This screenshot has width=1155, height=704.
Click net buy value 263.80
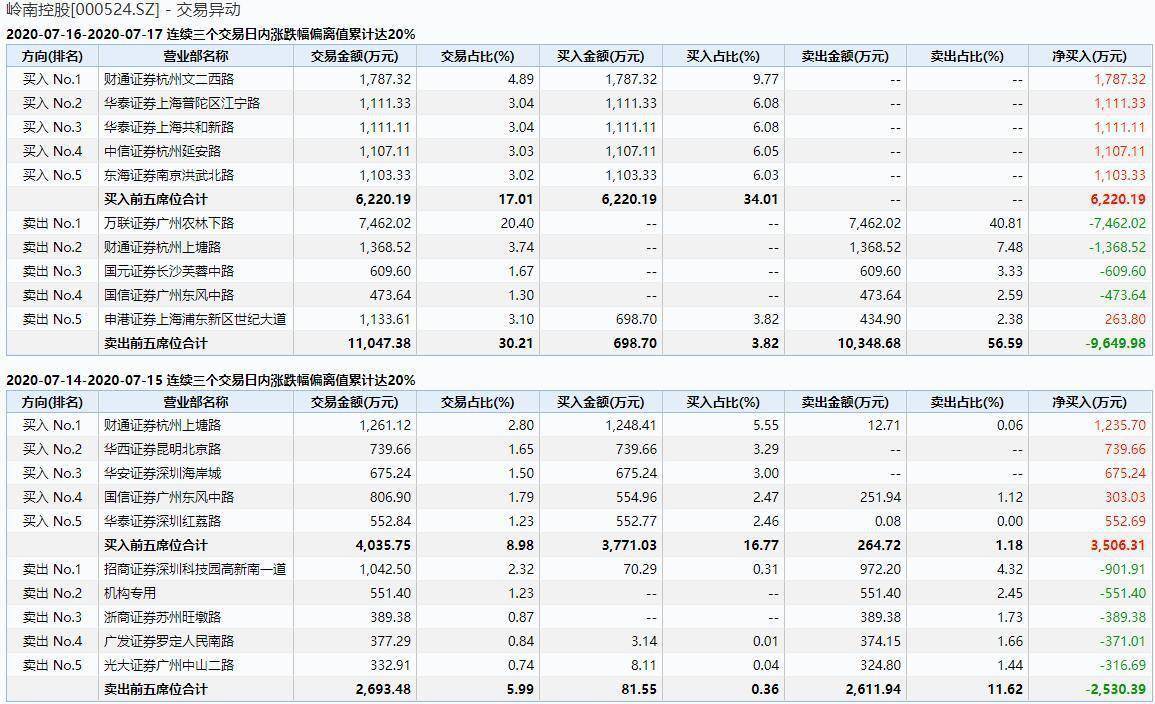tap(1126, 319)
